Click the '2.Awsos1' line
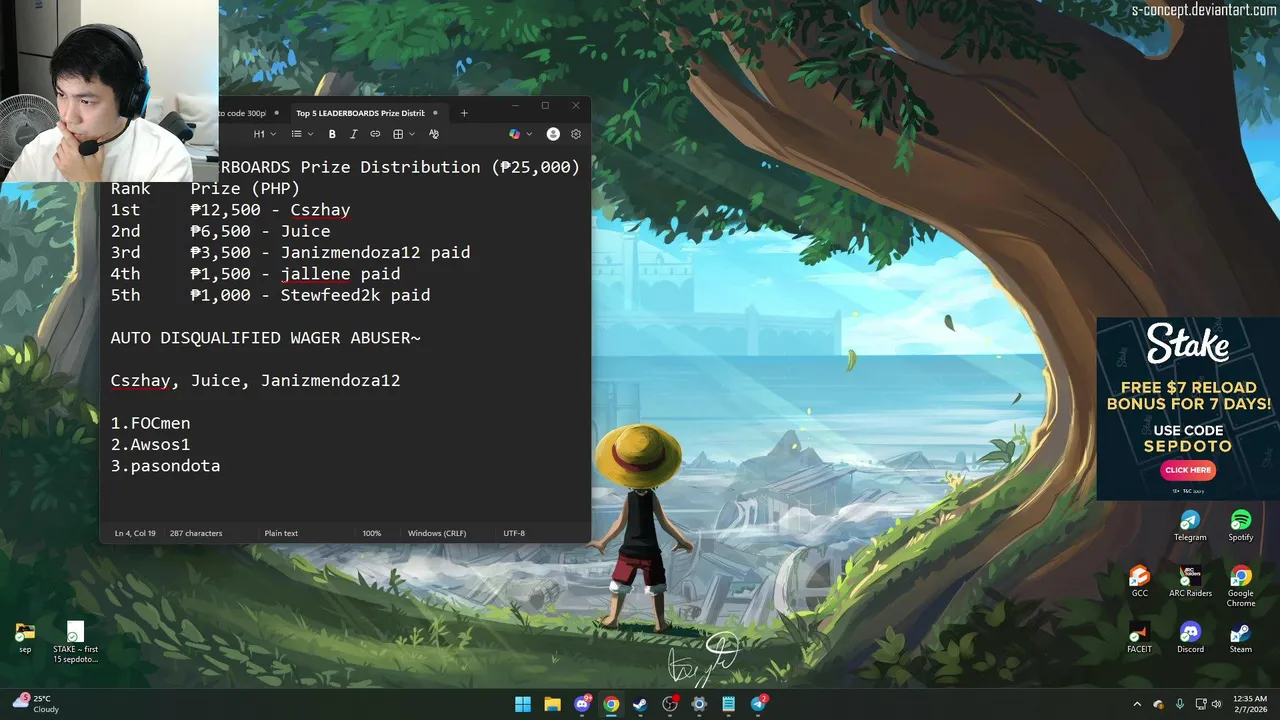Screen dimensions: 1280x720 coord(150,444)
